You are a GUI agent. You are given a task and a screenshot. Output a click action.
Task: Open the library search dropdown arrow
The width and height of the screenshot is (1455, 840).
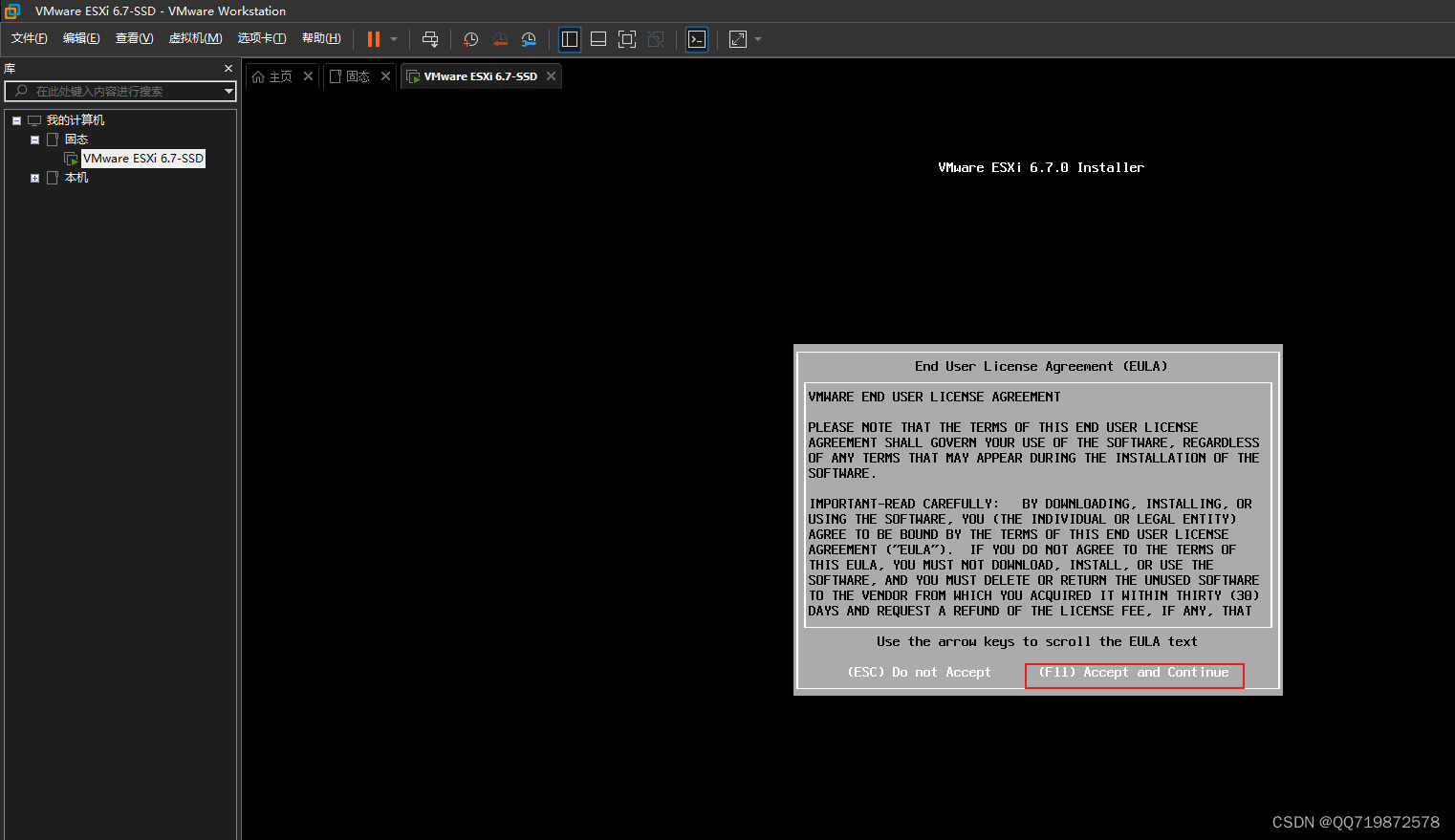[x=228, y=92]
